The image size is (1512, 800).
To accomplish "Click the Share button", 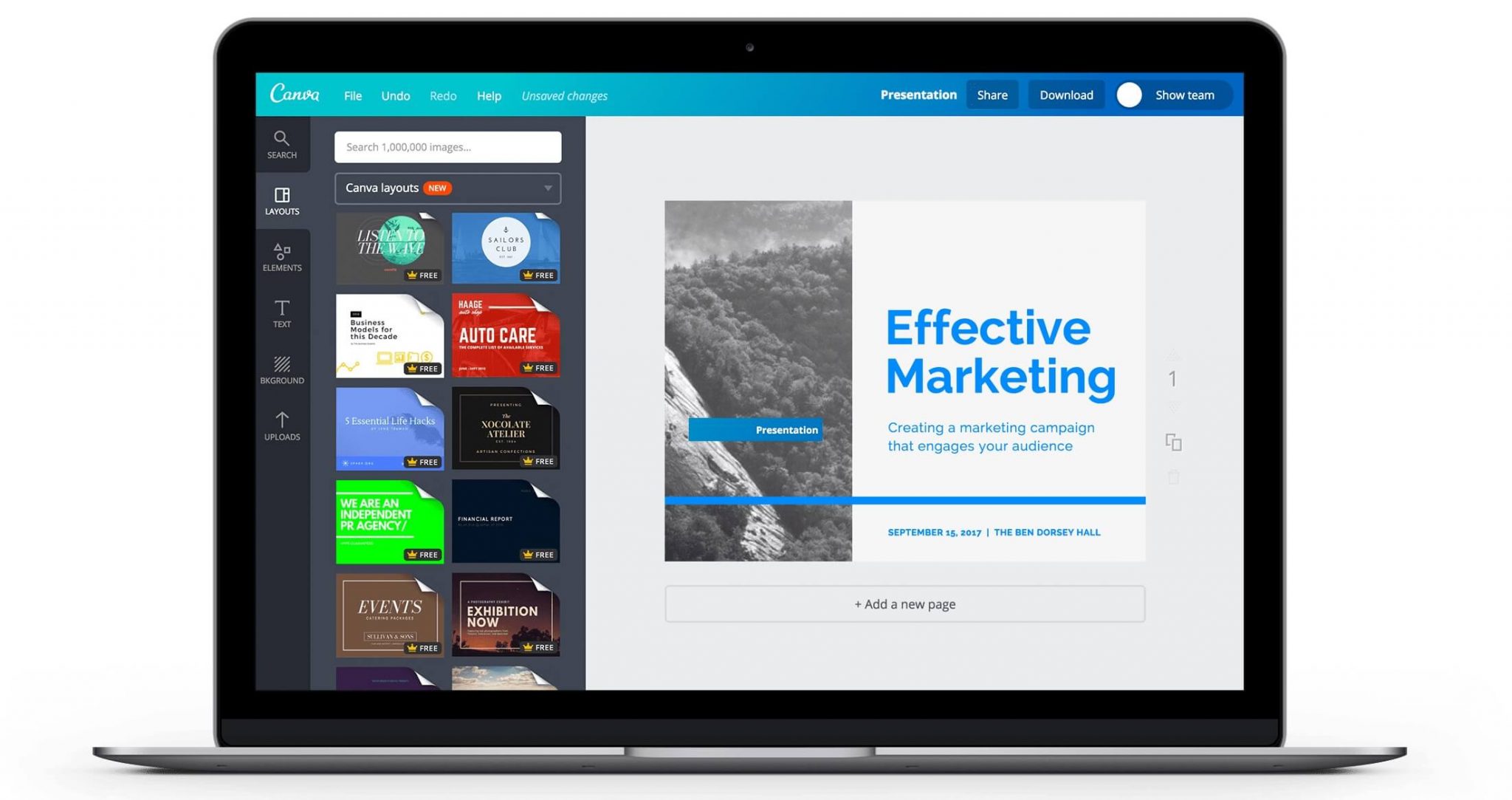I will 994,95.
